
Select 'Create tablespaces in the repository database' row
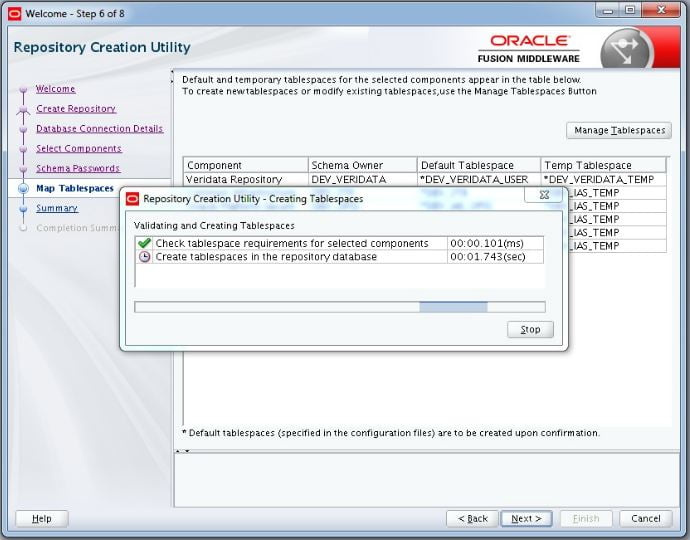pos(339,257)
